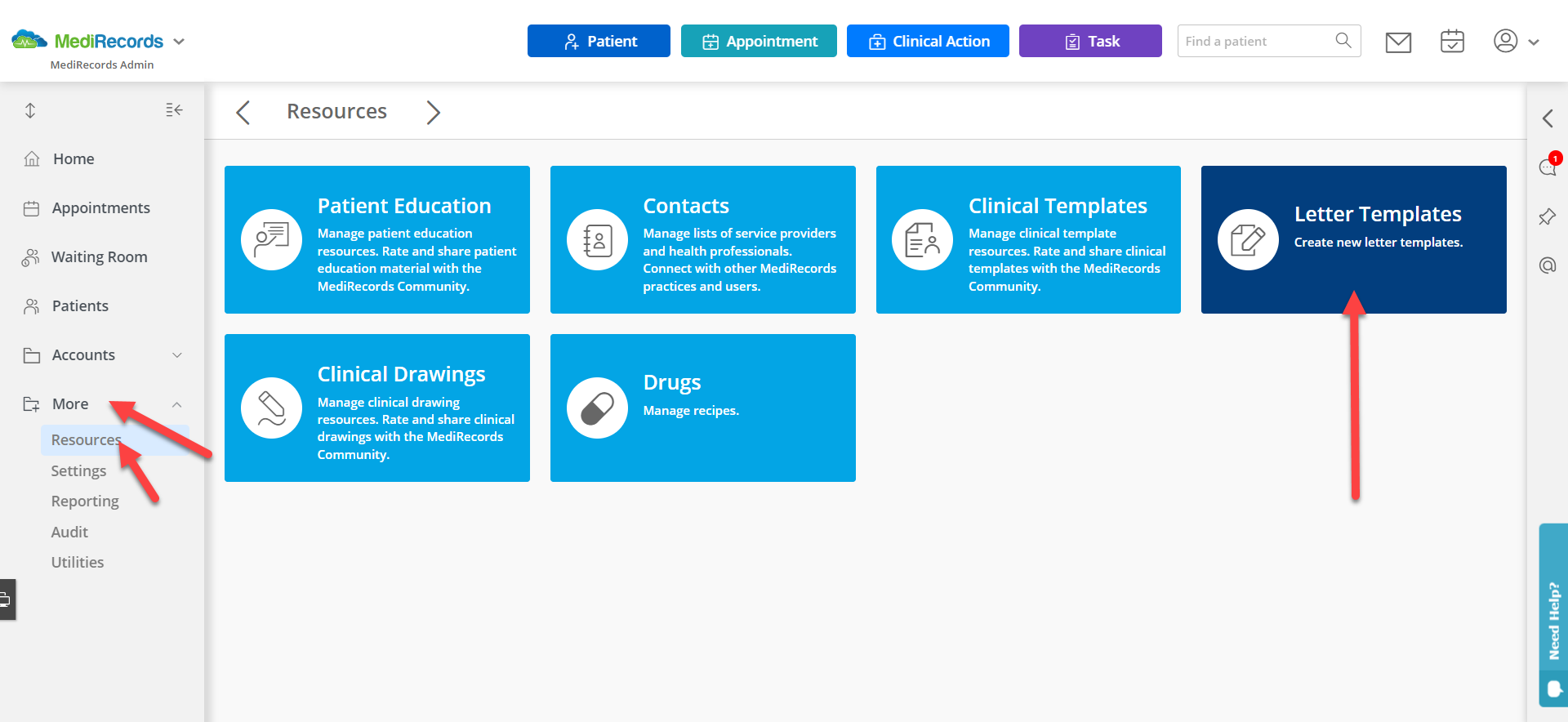Click the Appointments calendar icon in sidebar
Image resolution: width=1568 pixels, height=722 pixels.
(31, 208)
